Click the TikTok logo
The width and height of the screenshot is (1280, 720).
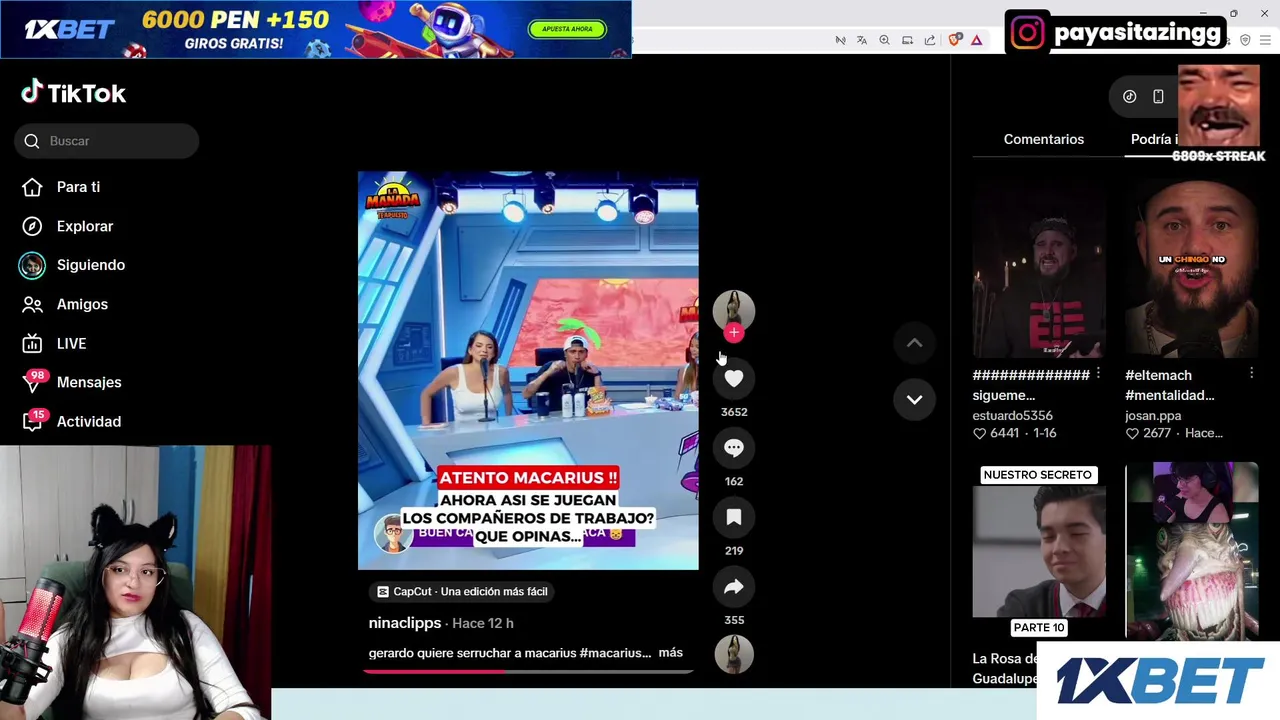pyautogui.click(x=74, y=93)
